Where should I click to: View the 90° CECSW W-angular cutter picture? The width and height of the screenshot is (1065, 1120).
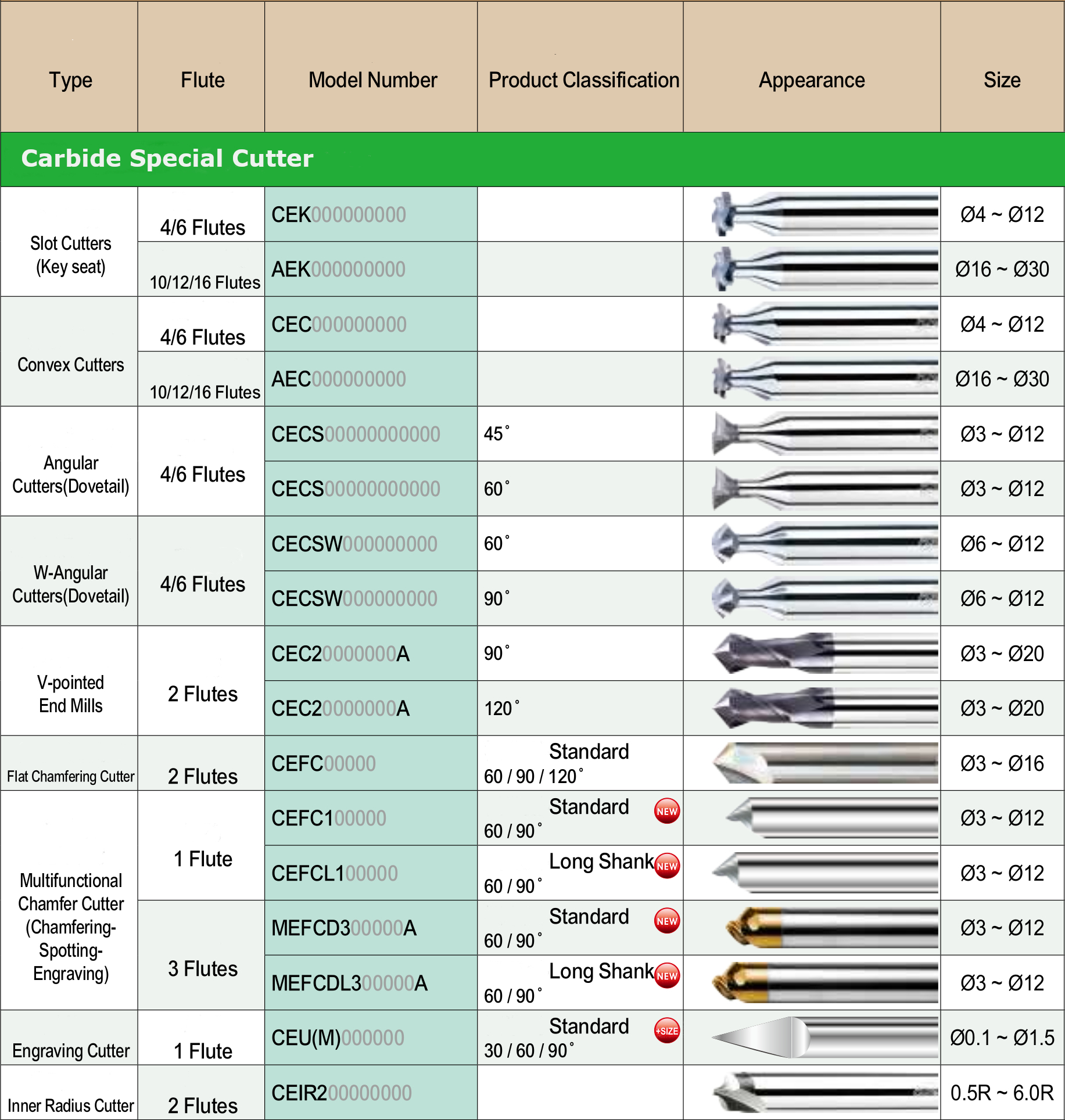(x=824, y=598)
